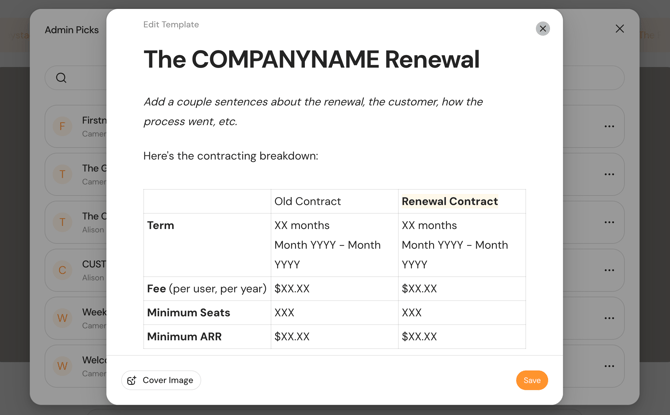This screenshot has height=415, width=670.
Task: Open the ellipsis menu for the 'CUST' row
Action: coord(608,270)
